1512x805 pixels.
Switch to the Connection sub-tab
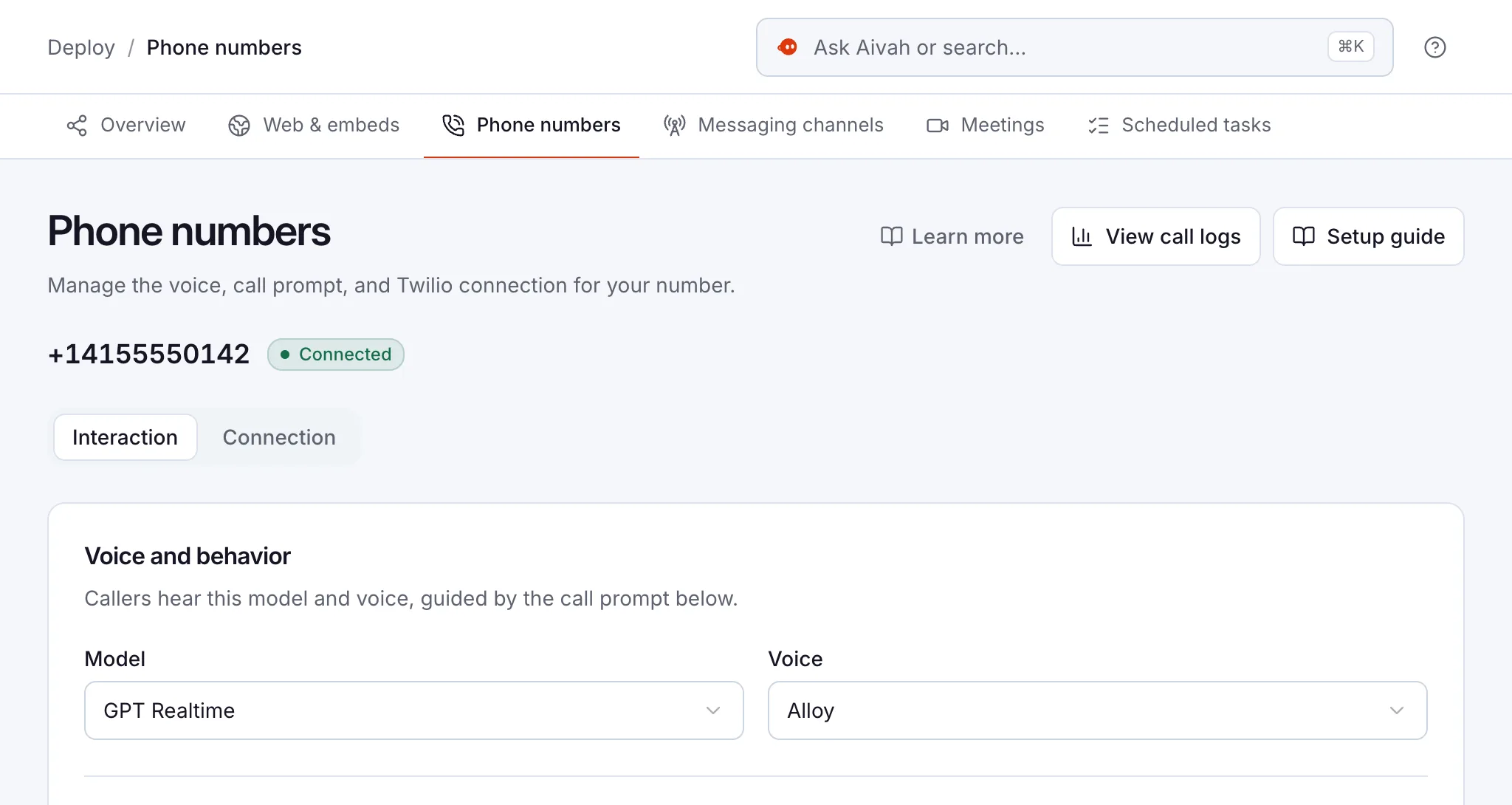click(279, 437)
